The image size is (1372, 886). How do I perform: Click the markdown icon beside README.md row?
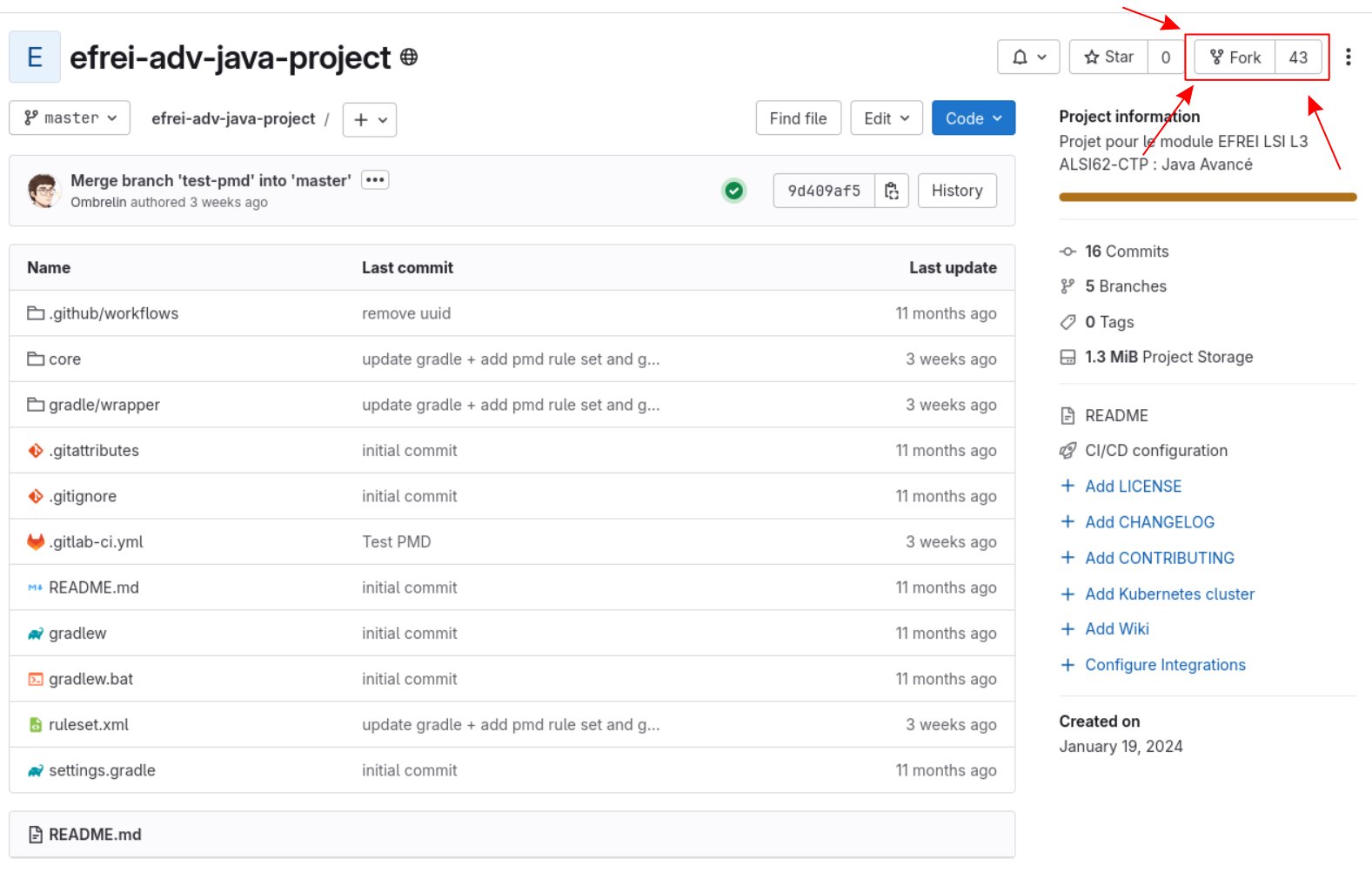click(x=36, y=587)
